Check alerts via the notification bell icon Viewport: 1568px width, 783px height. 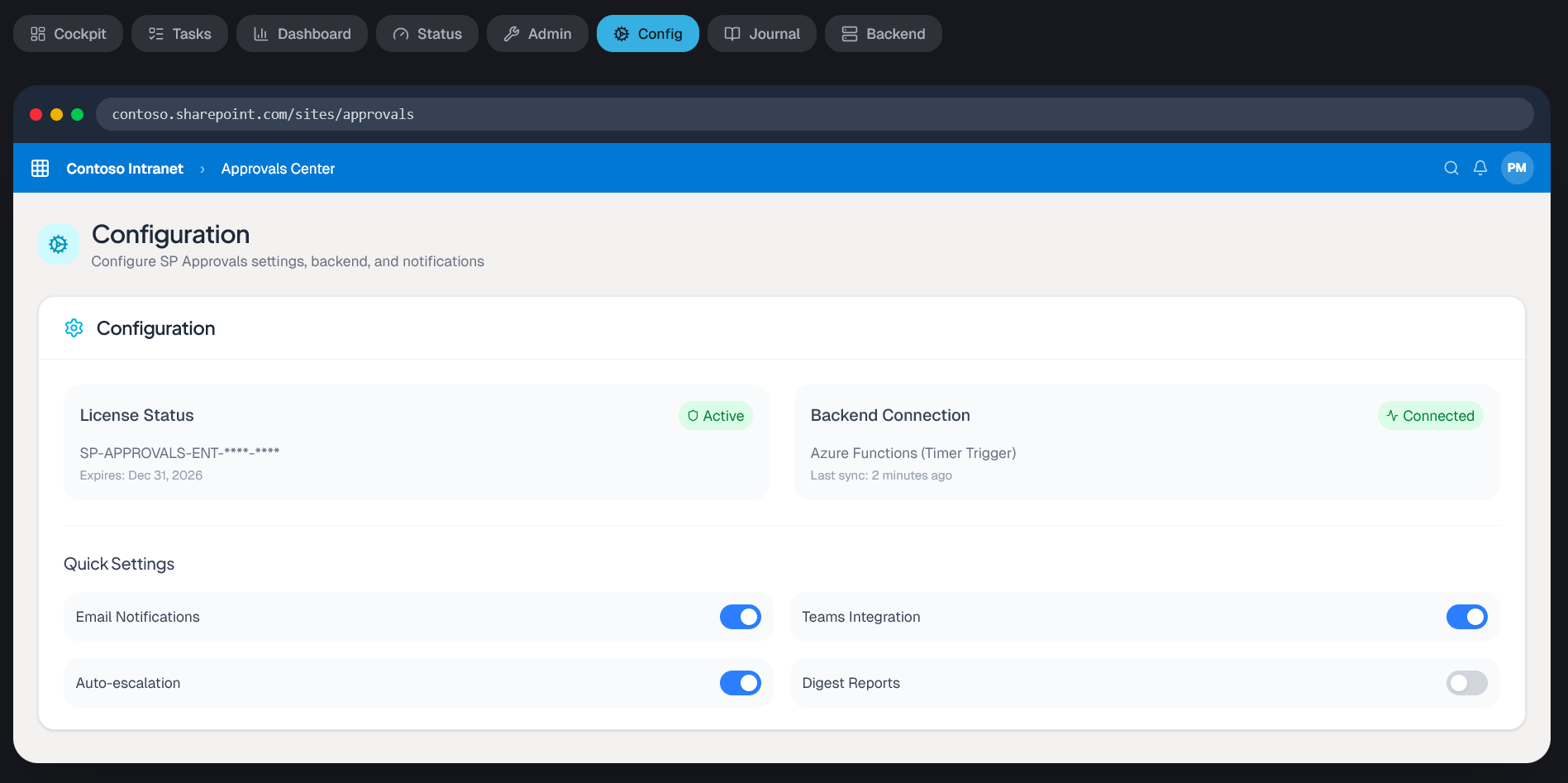(1480, 168)
